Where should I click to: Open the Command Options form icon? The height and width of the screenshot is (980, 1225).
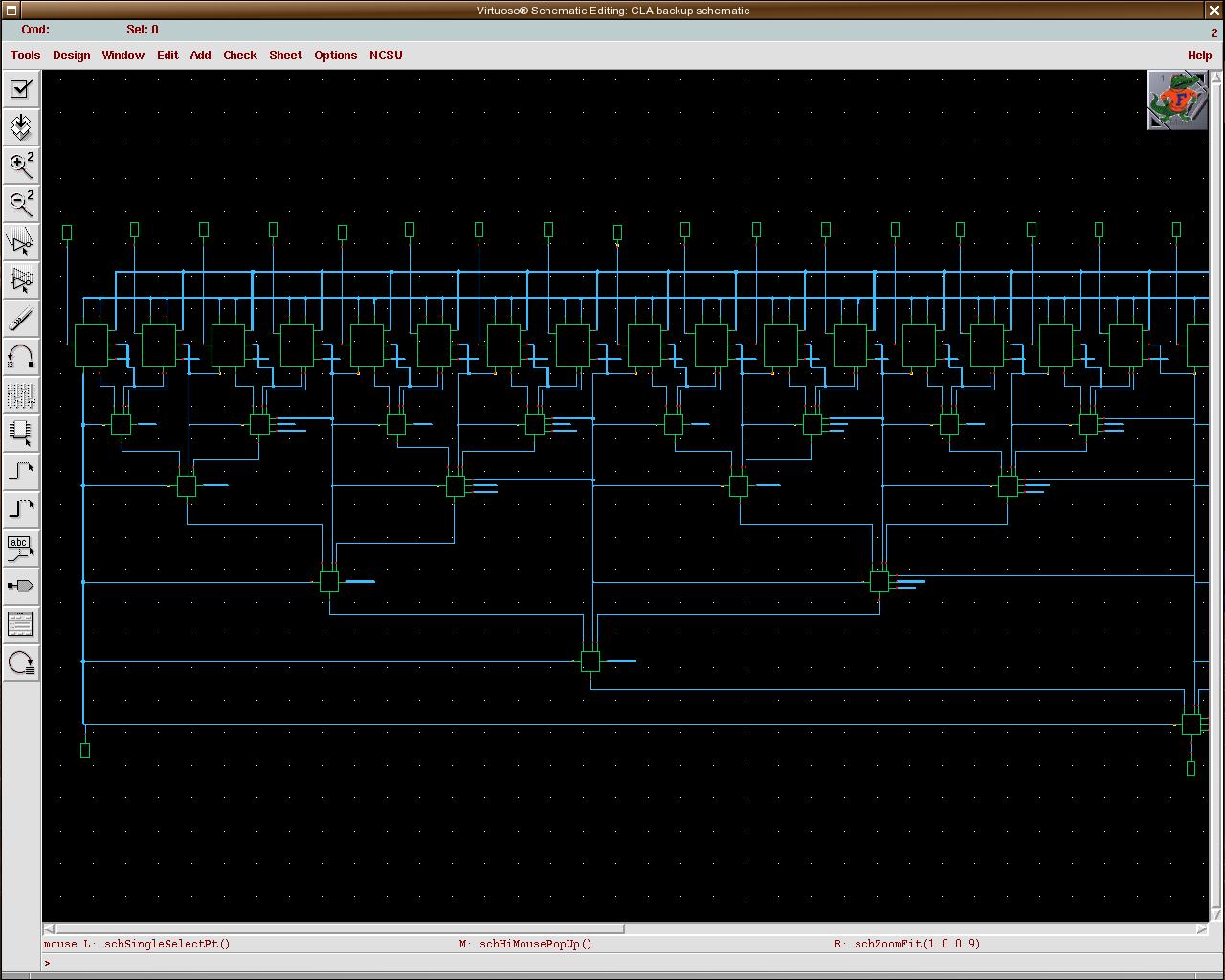pyautogui.click(x=21, y=624)
